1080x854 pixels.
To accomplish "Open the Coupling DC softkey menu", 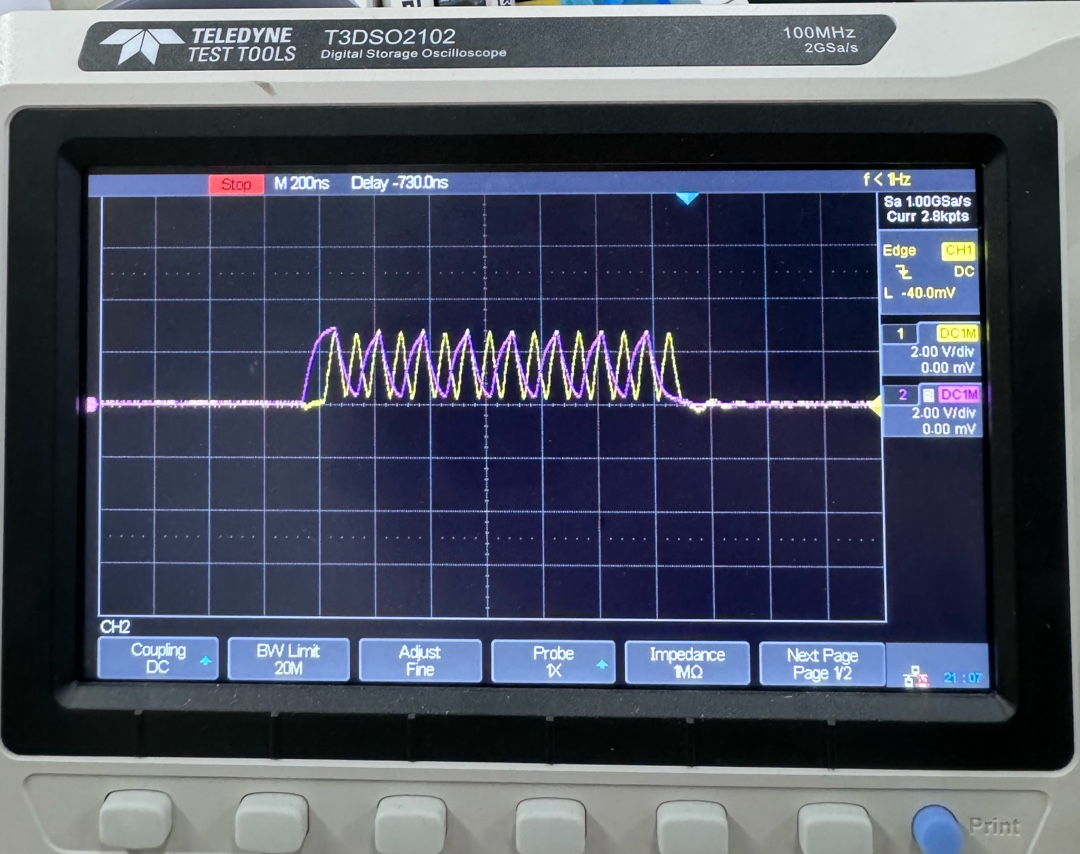I will click(x=158, y=660).
